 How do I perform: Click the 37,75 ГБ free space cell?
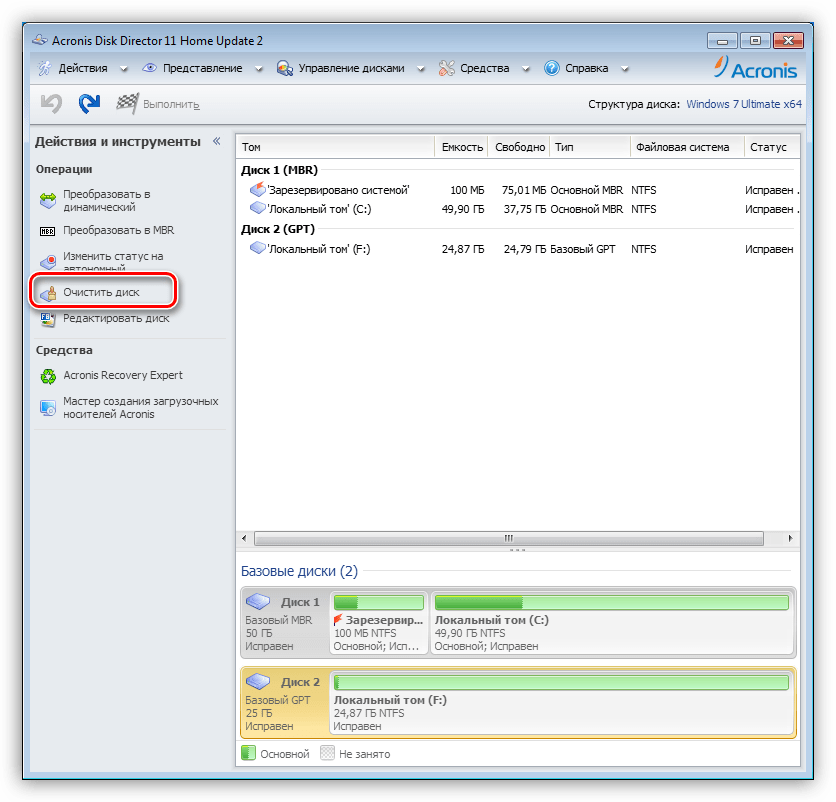(x=525, y=208)
